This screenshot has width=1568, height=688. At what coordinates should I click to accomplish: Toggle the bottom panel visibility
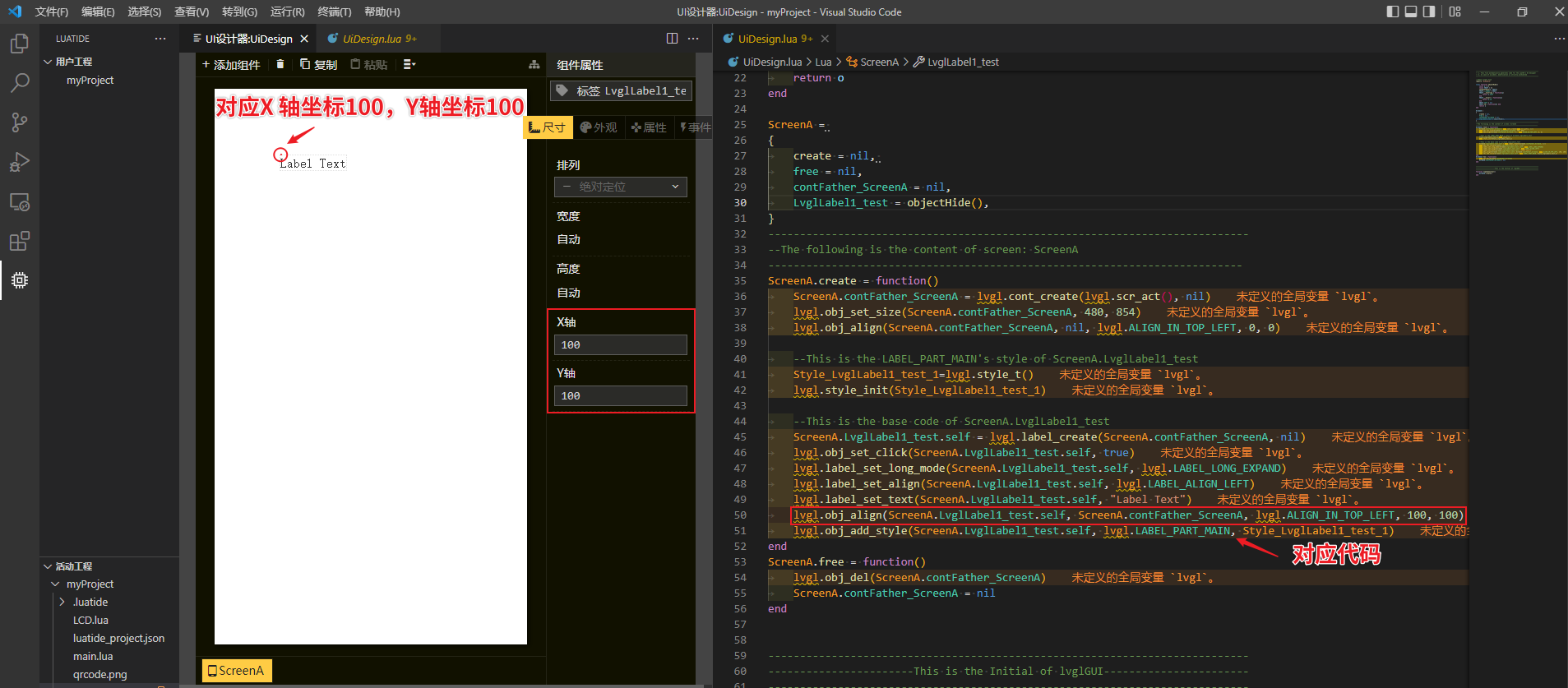(x=1411, y=12)
